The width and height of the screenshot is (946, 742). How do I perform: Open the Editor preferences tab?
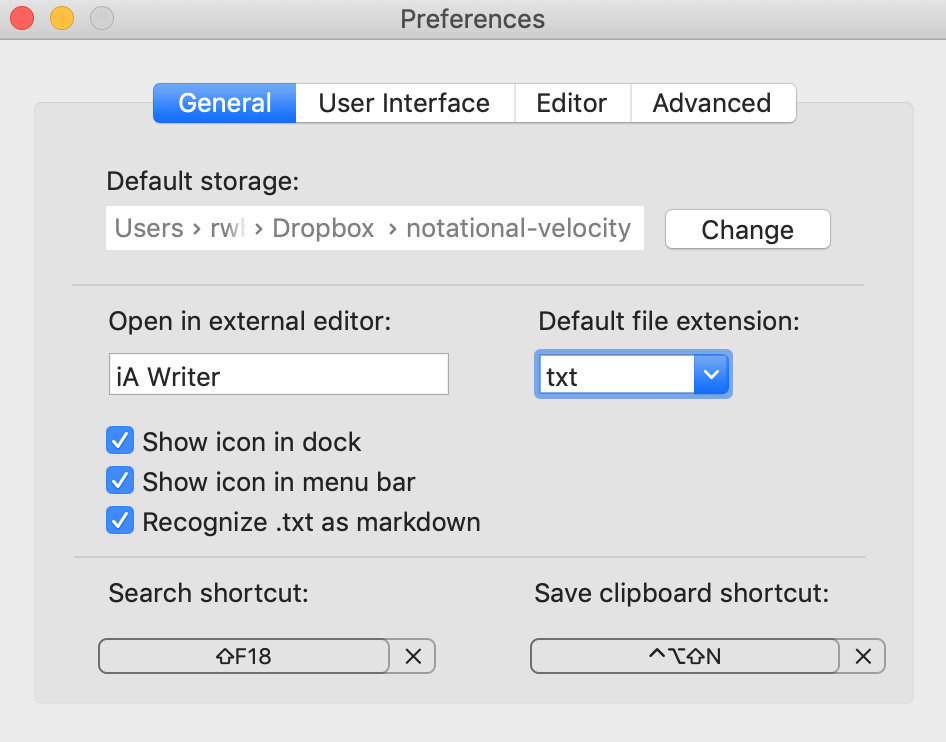pos(572,102)
